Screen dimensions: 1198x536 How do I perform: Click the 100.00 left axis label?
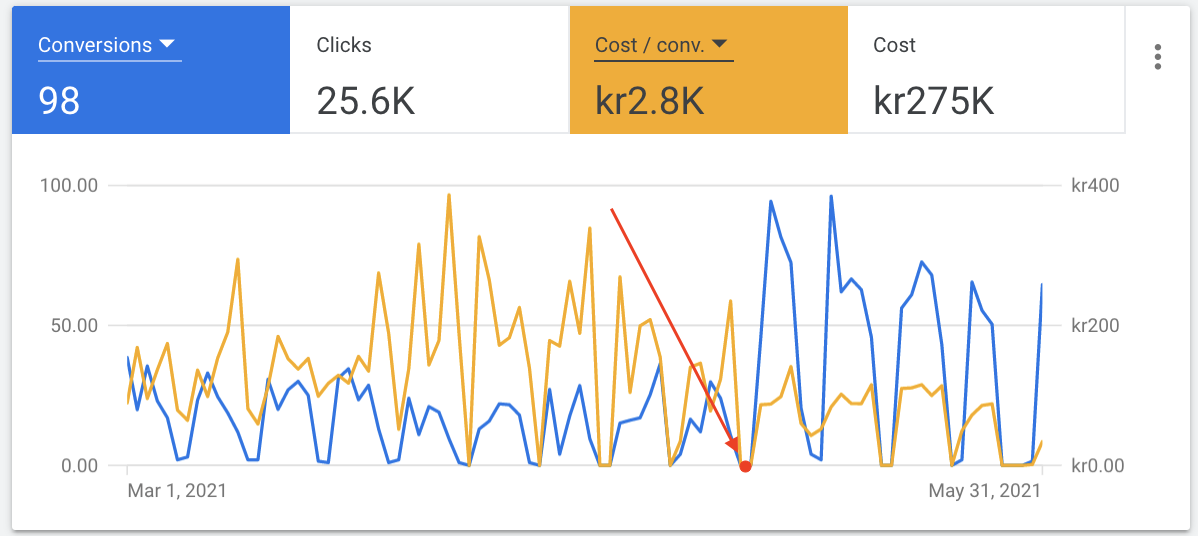[x=68, y=185]
